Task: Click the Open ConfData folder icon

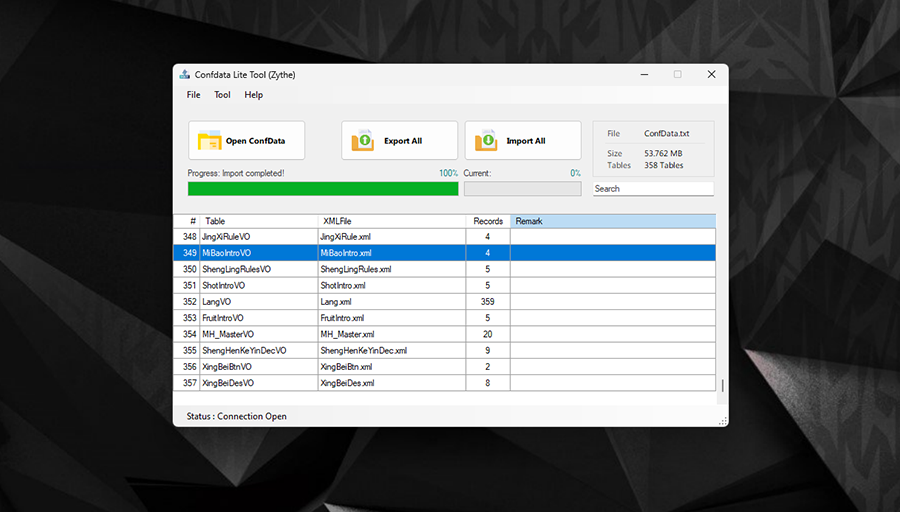Action: [209, 141]
